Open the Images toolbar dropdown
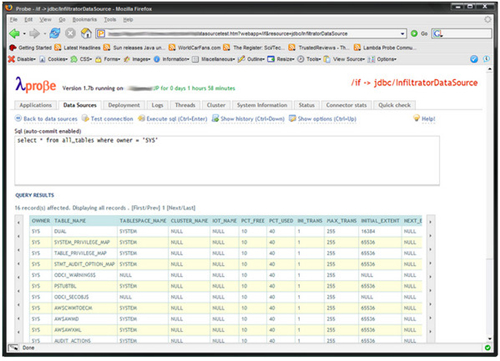This screenshot has width=500, height=361. pyautogui.click(x=137, y=59)
